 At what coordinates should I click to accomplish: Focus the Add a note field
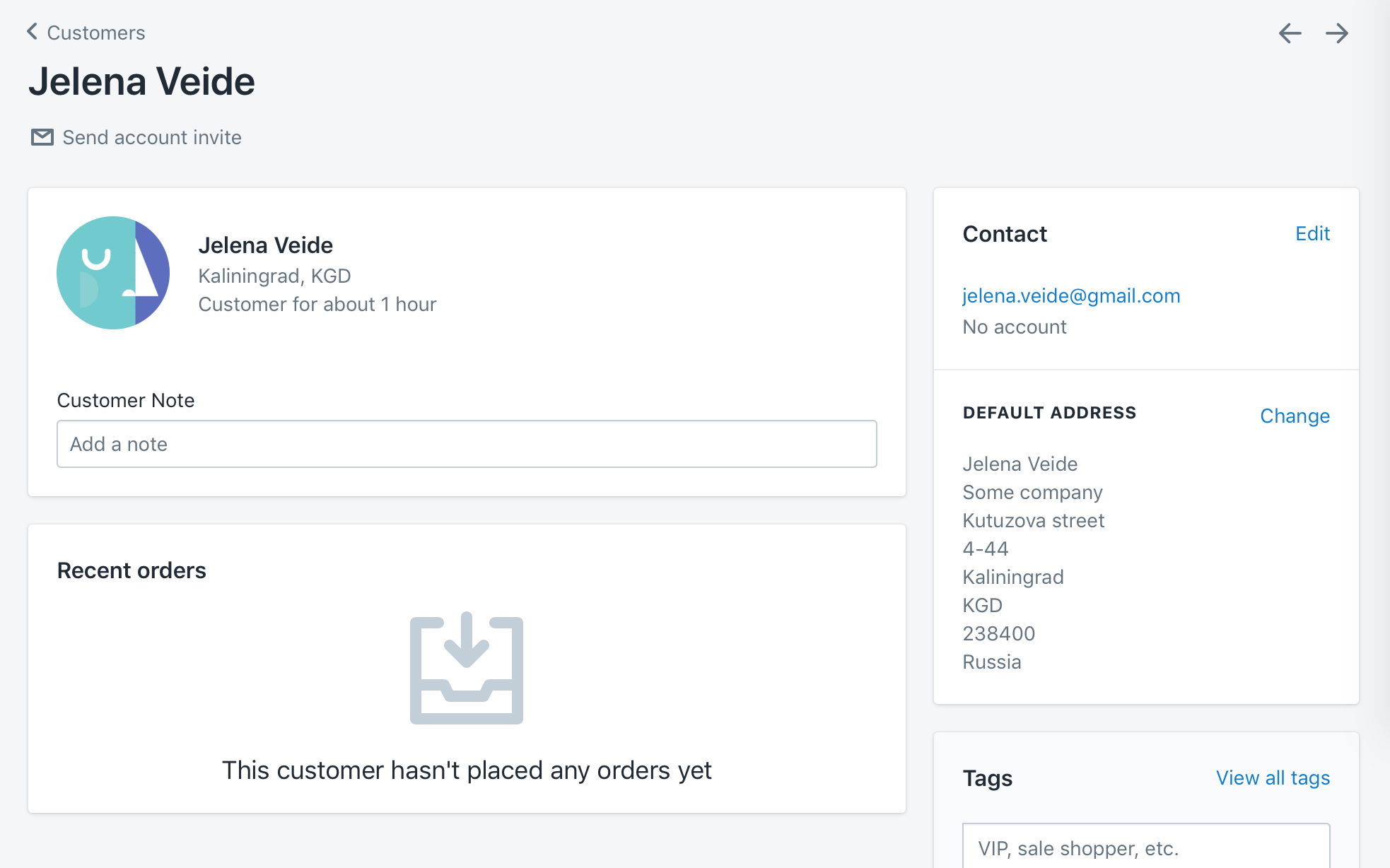coord(467,444)
